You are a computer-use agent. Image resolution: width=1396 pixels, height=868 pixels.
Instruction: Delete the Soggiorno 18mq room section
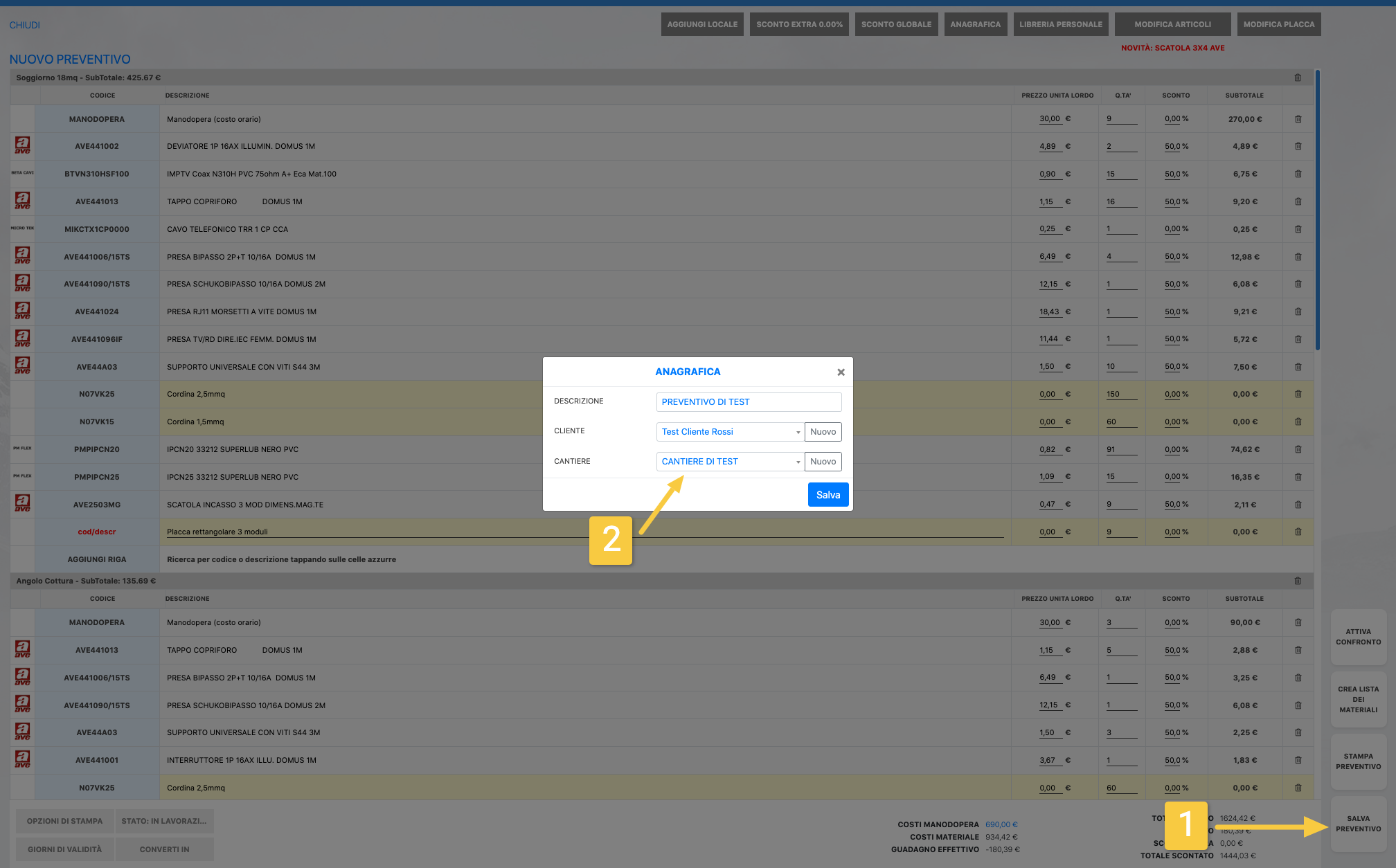coord(1298,78)
